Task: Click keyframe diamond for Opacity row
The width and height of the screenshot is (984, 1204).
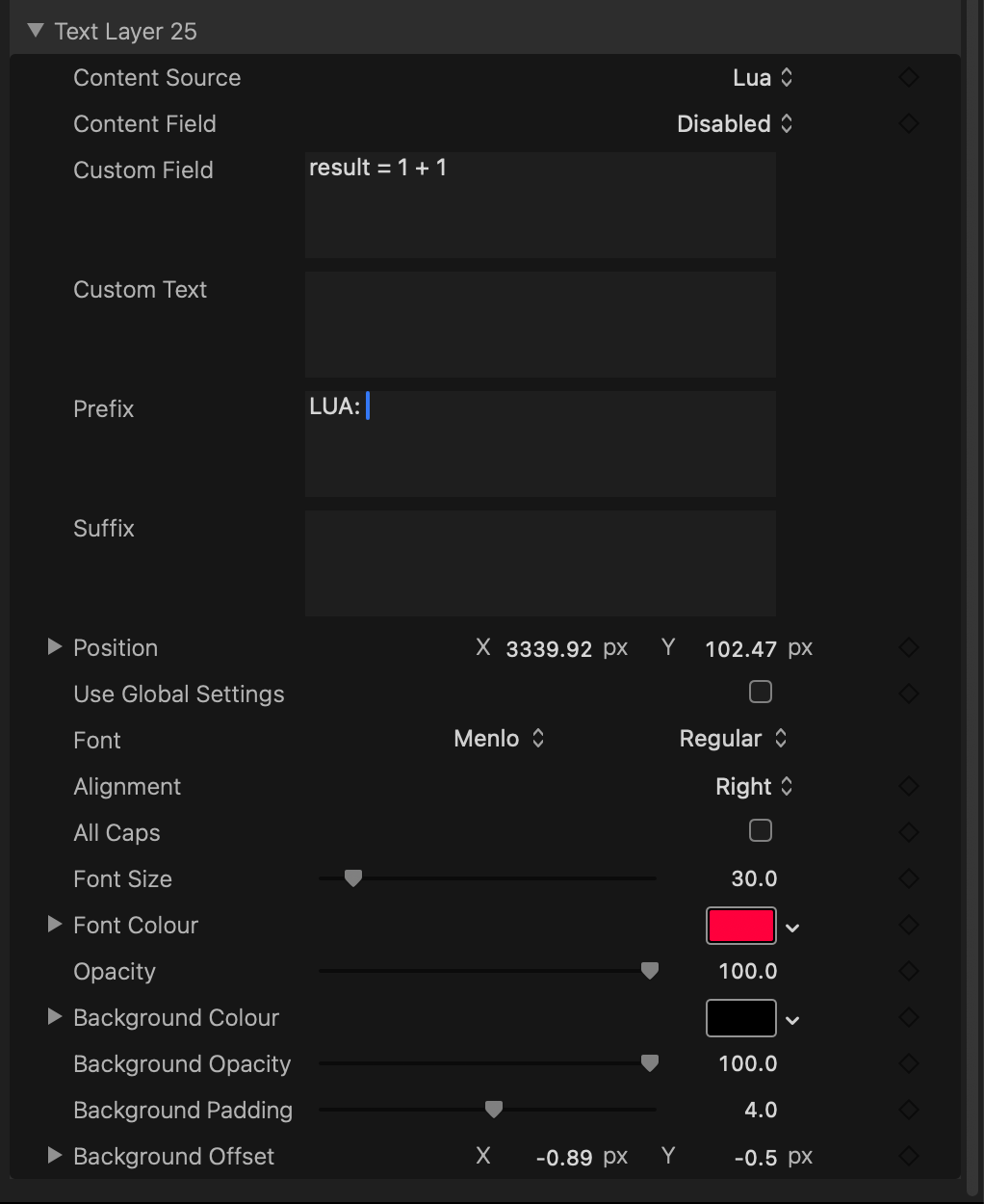Action: pyautogui.click(x=908, y=971)
